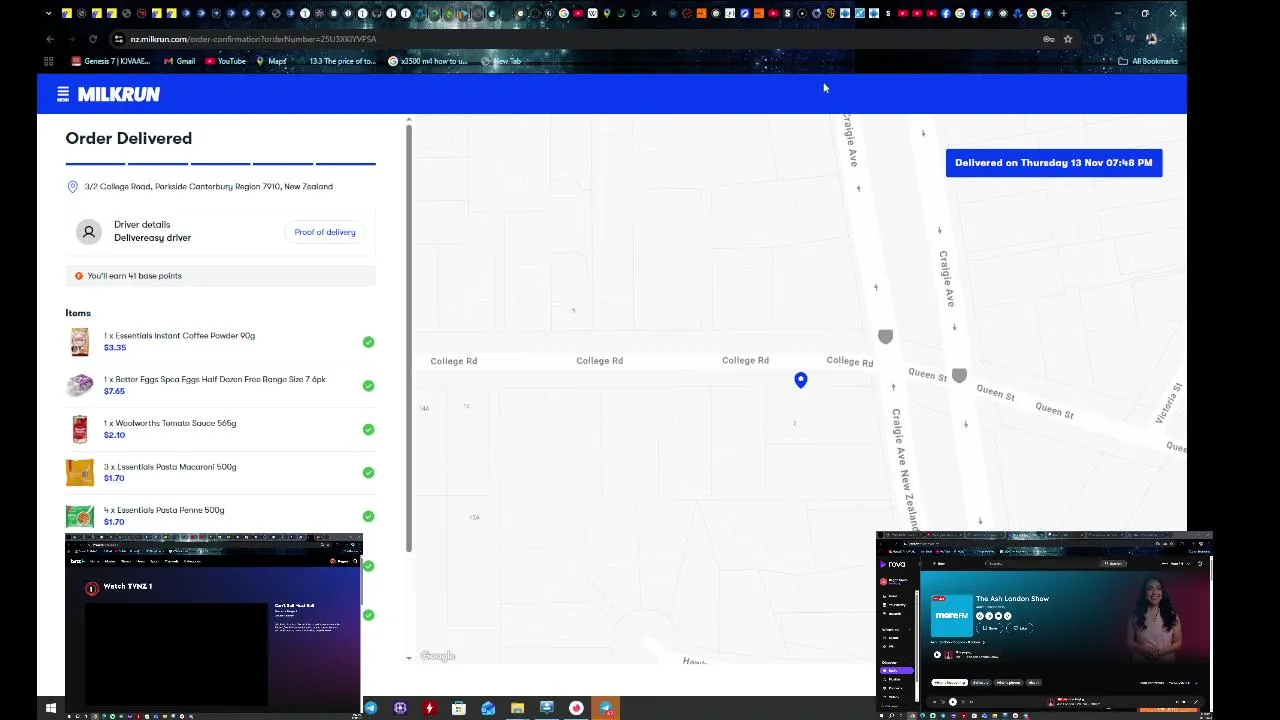The image size is (1280, 720).
Task: Click the video player in TVNZ window
Action: coord(176,655)
